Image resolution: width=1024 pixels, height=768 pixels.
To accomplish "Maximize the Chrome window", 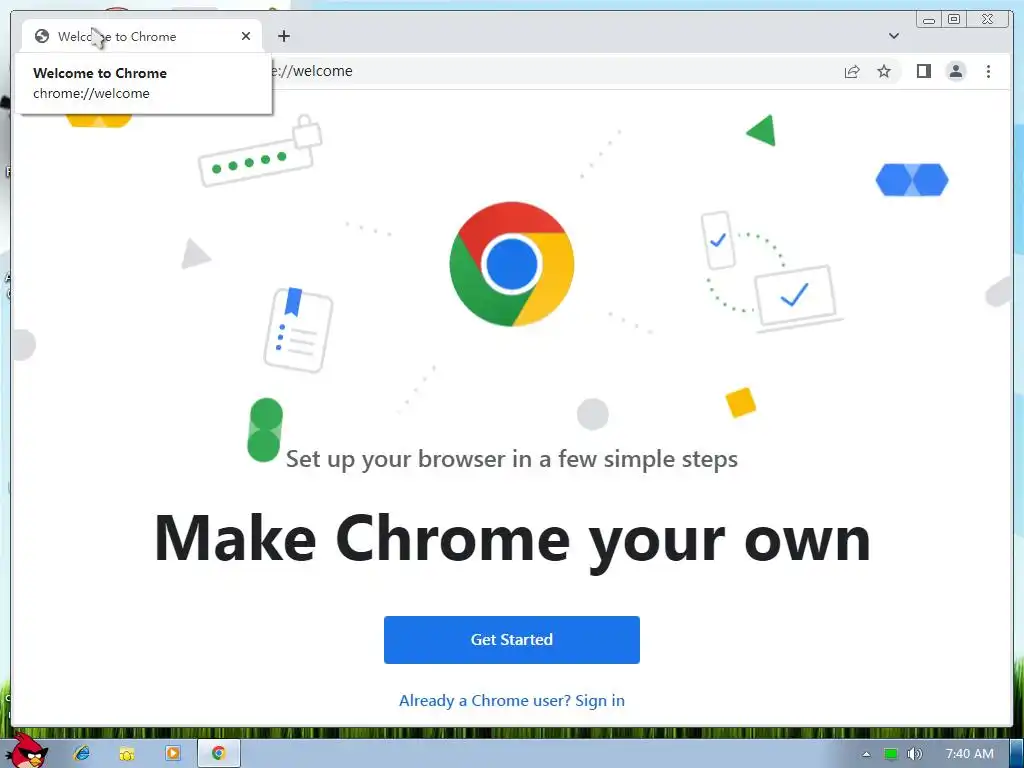I will (x=953, y=20).
